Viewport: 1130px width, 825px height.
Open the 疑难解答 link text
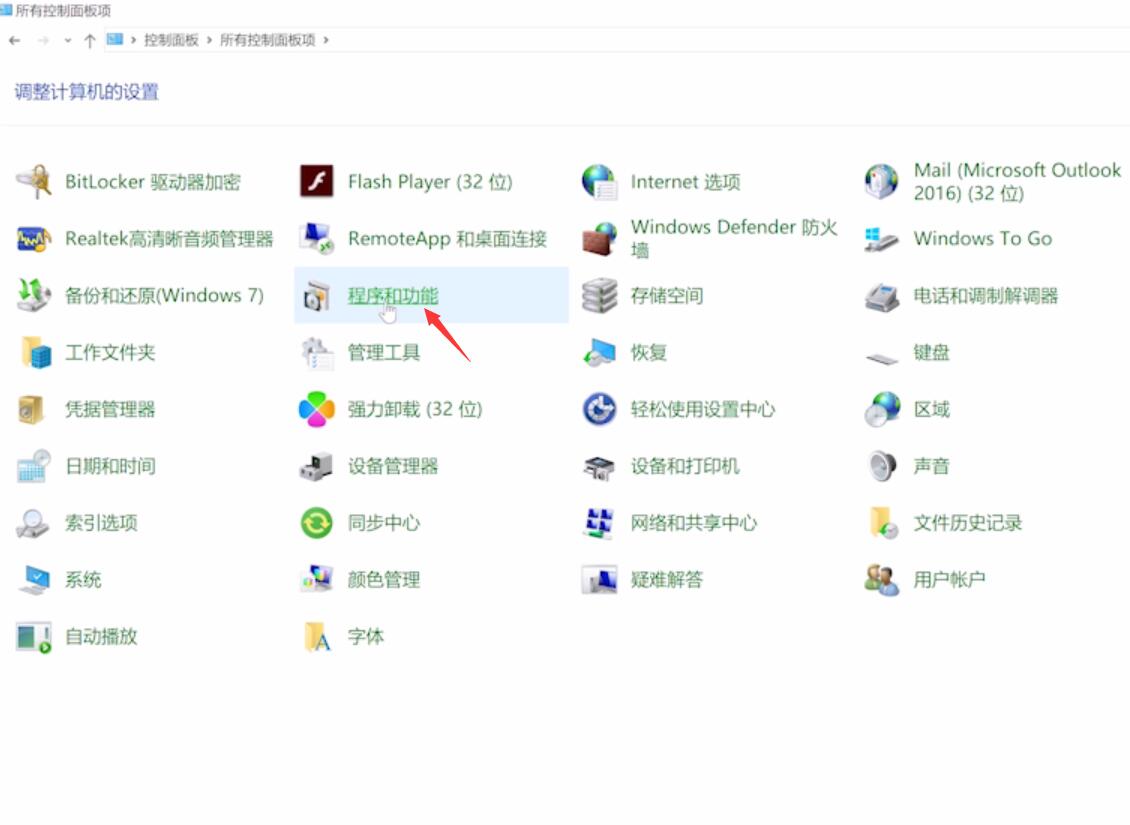667,580
